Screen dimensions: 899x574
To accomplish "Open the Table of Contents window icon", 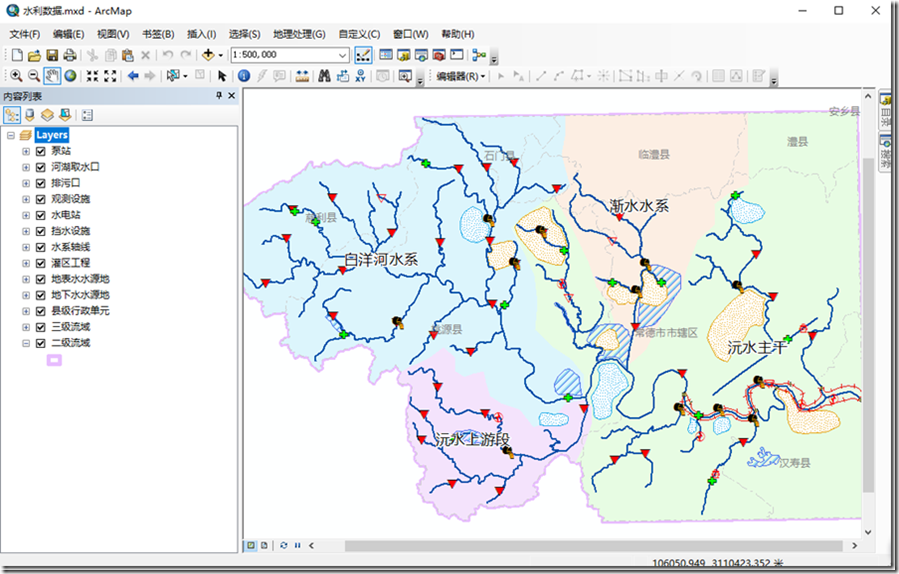I will (386, 55).
